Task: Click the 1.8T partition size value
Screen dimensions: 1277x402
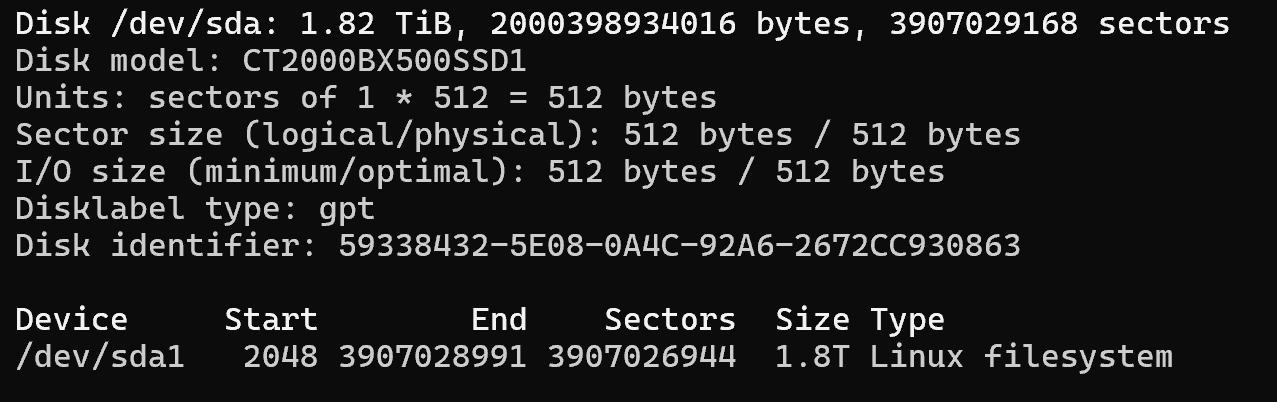Action: tap(812, 356)
